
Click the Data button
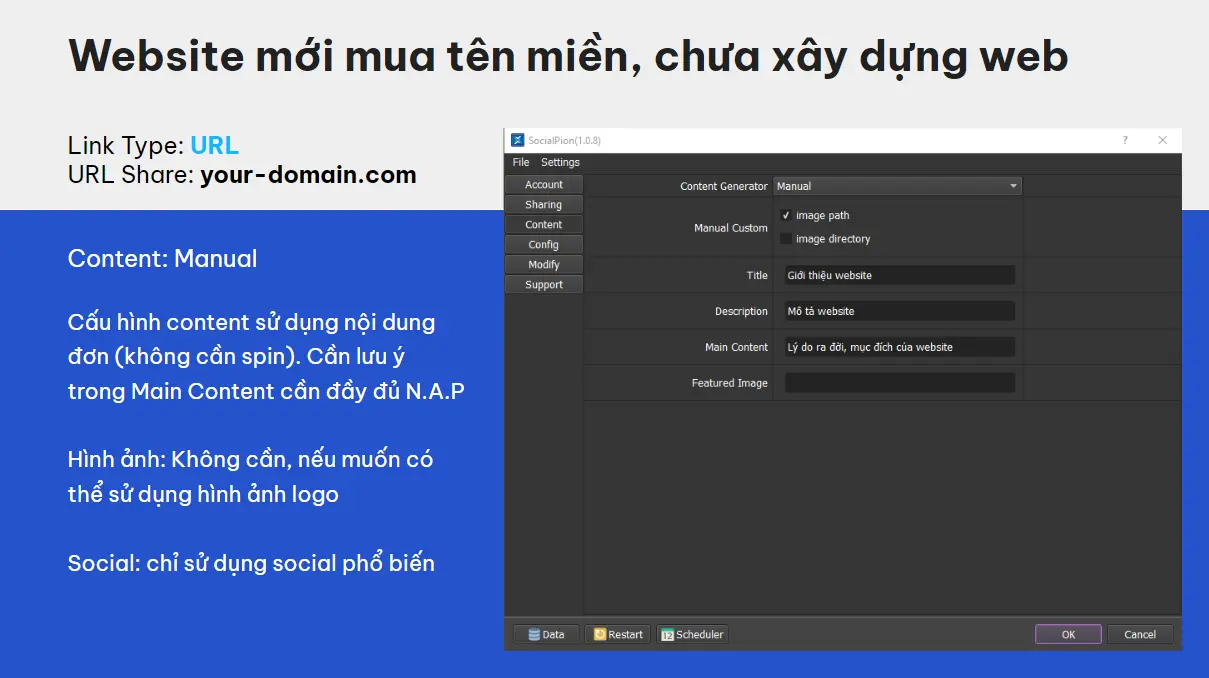tap(546, 634)
